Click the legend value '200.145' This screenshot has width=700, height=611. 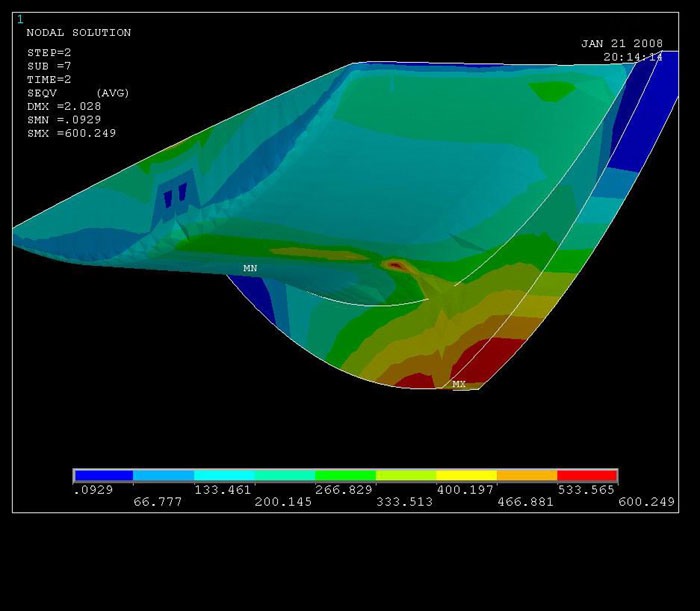point(283,502)
